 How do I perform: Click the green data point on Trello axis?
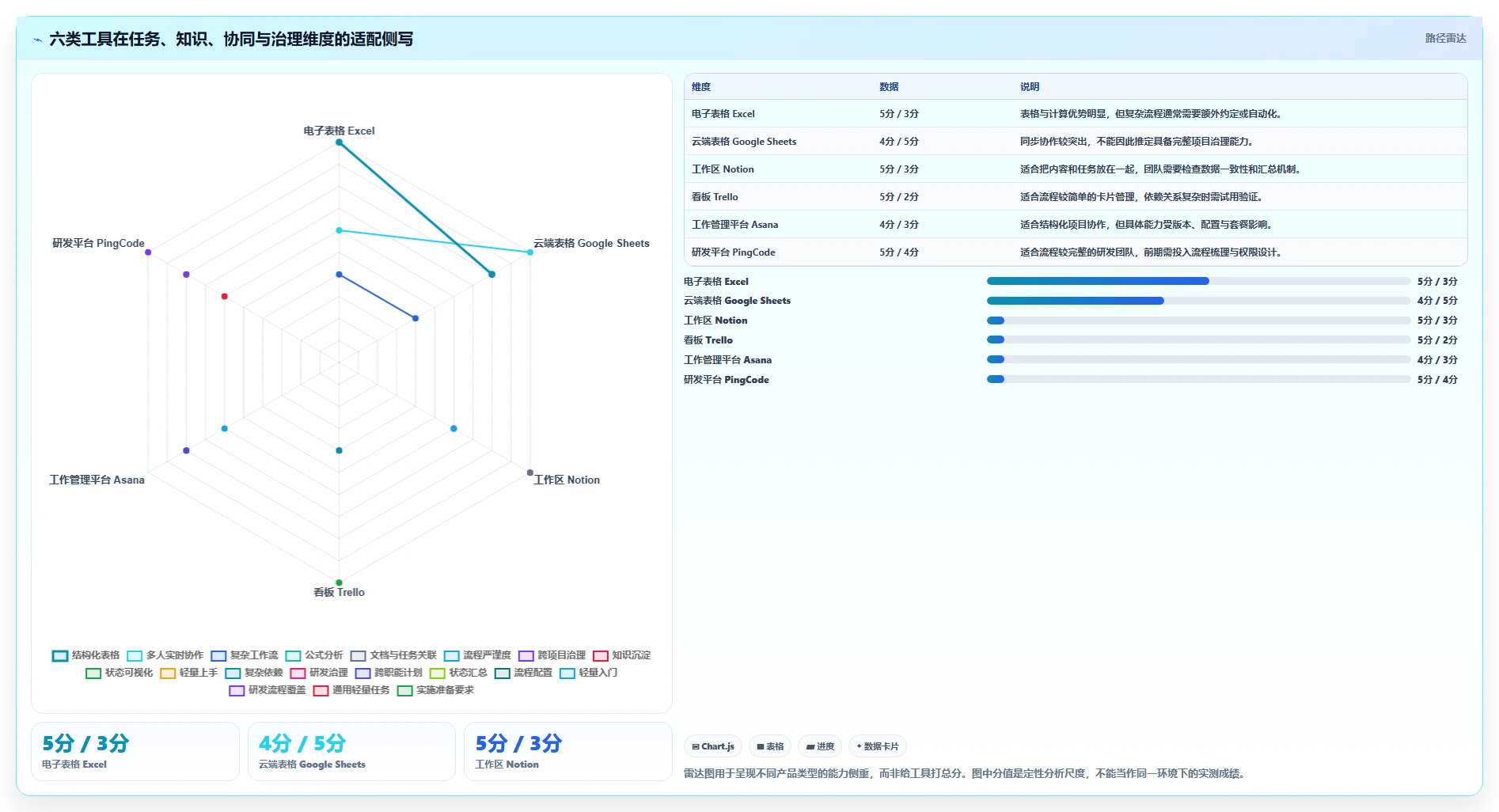click(x=339, y=582)
